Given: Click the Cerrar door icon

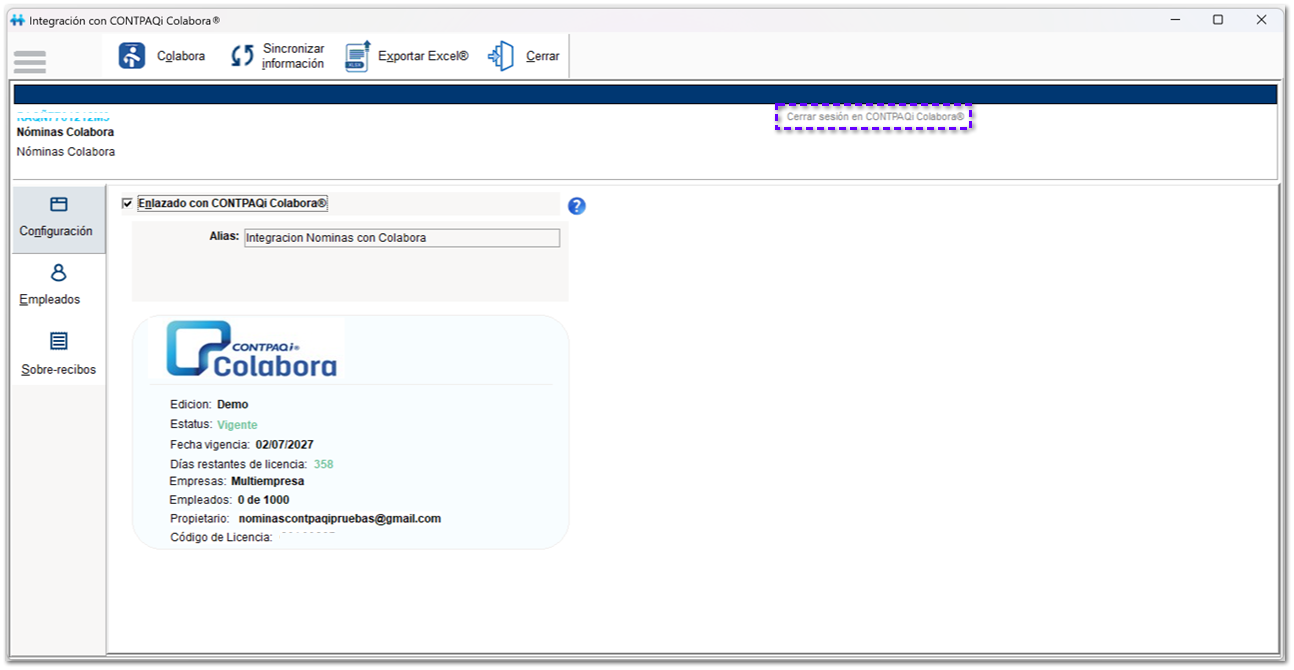Looking at the screenshot, I should pos(501,56).
